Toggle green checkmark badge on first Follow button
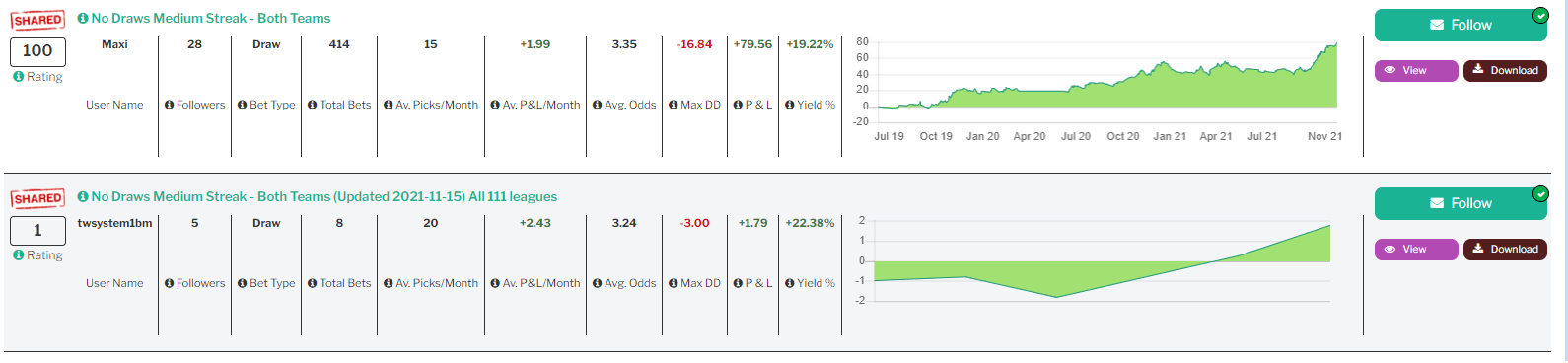The image size is (1568, 363). pos(1540,15)
